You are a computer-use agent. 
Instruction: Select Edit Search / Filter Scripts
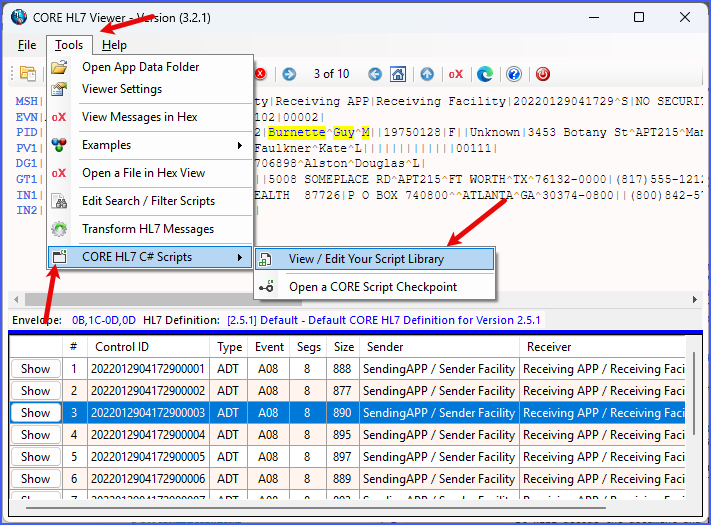[x=148, y=201]
